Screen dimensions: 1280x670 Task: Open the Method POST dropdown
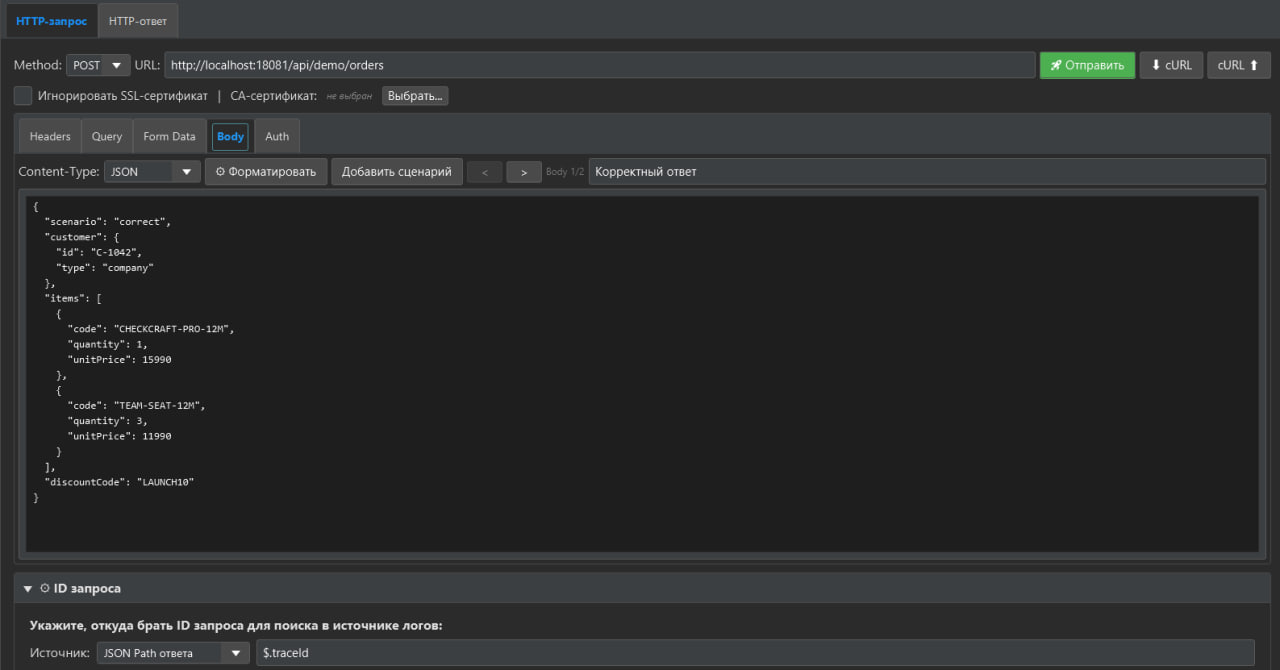tap(98, 65)
